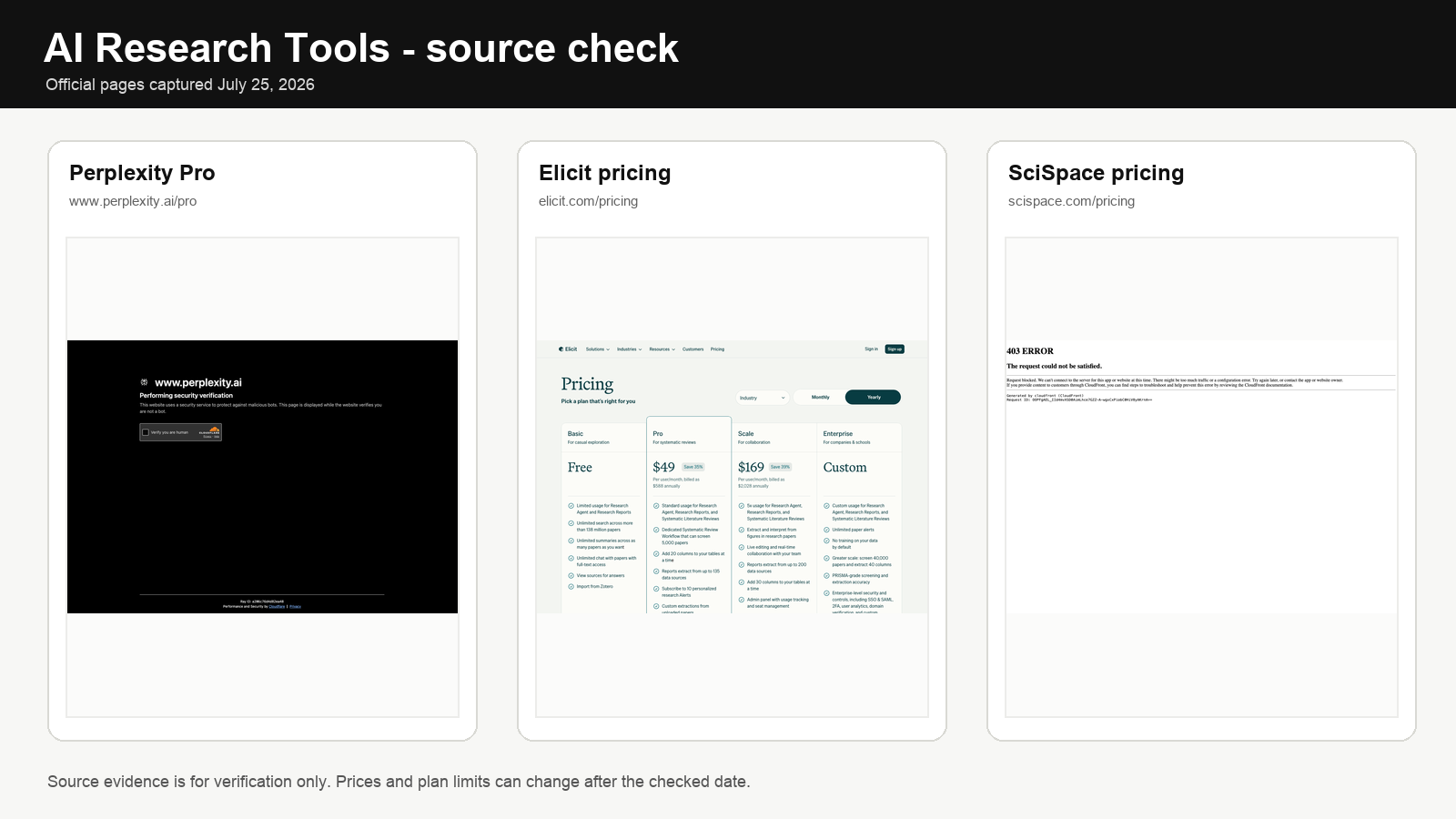The width and height of the screenshot is (1456, 819).
Task: Click 'The request could not be satisfied.' text
Action: click(1055, 366)
